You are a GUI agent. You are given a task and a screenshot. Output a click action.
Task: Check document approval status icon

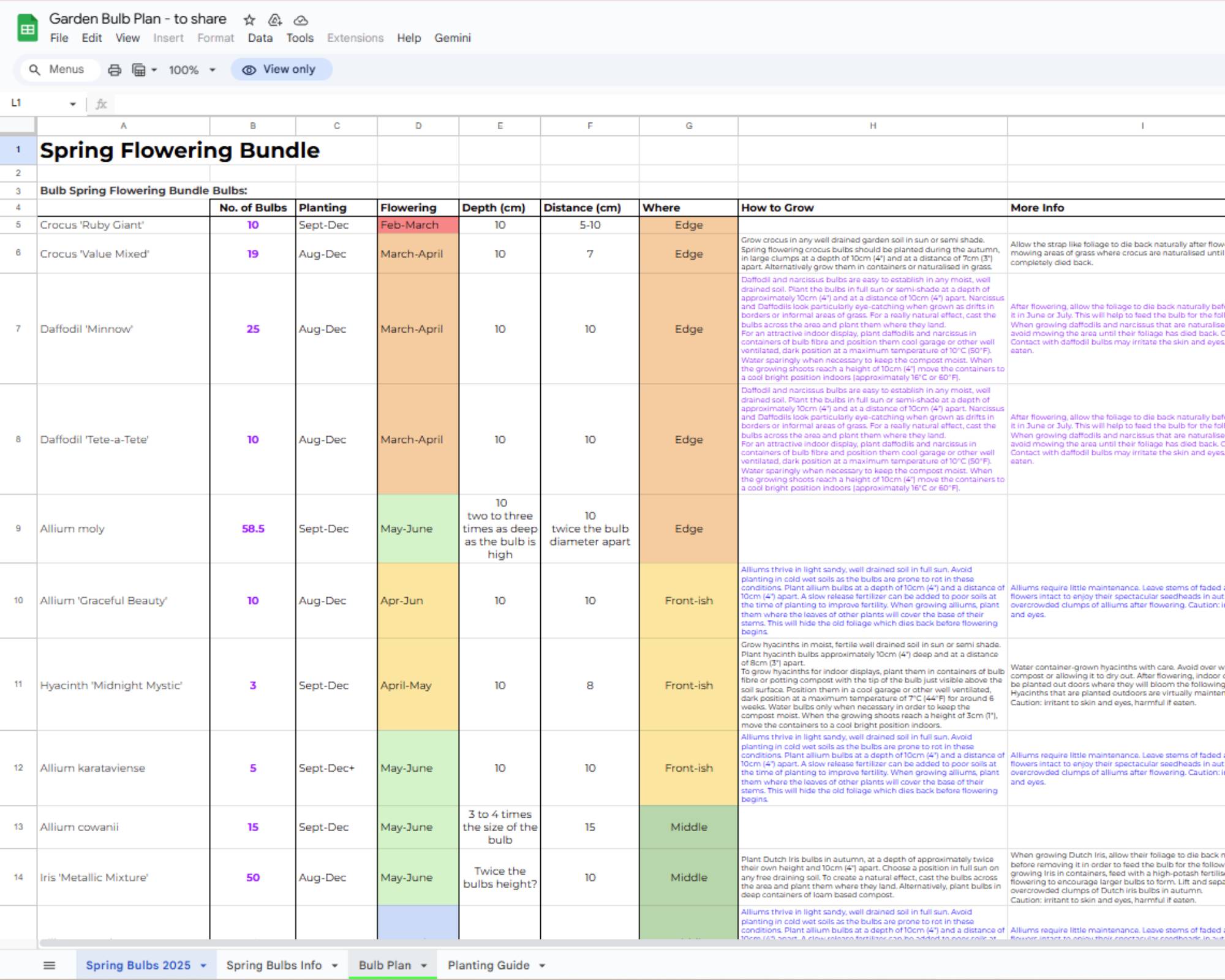click(273, 20)
